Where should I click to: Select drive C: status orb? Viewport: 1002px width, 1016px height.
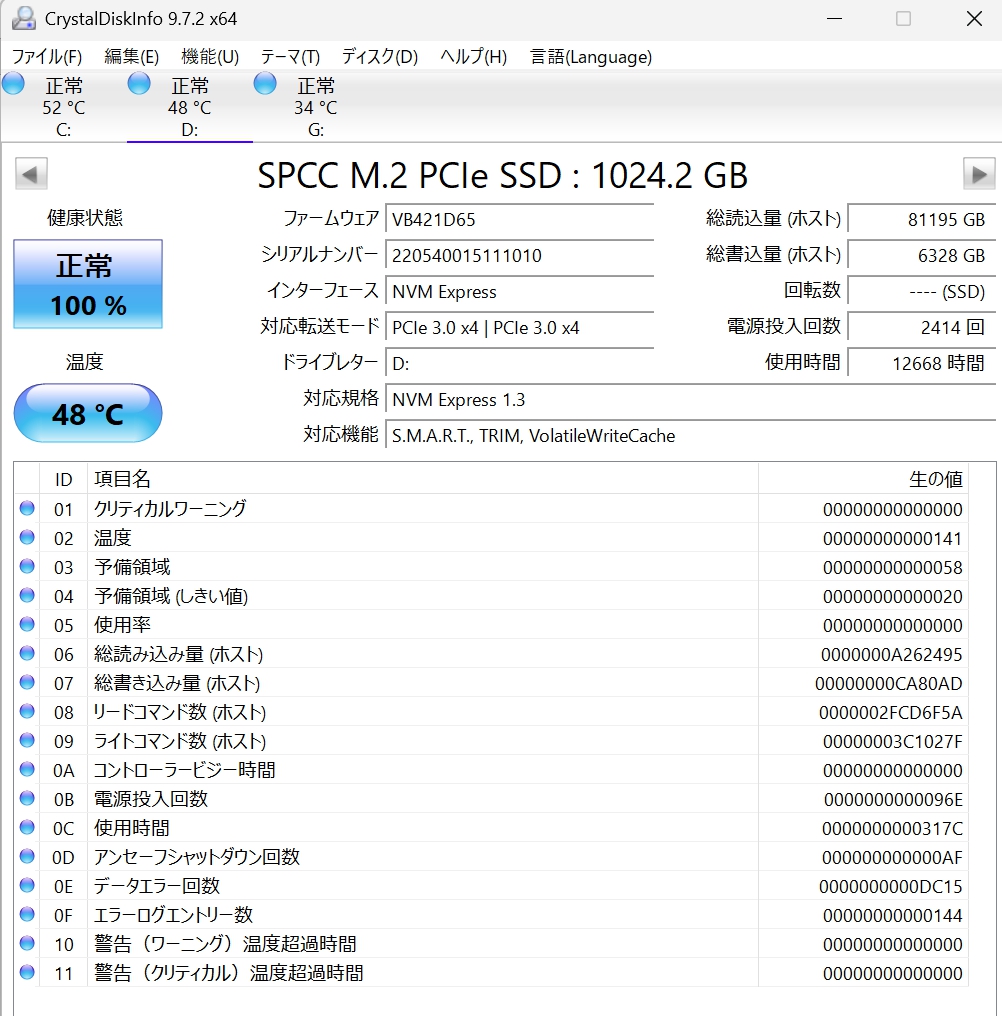(x=14, y=84)
